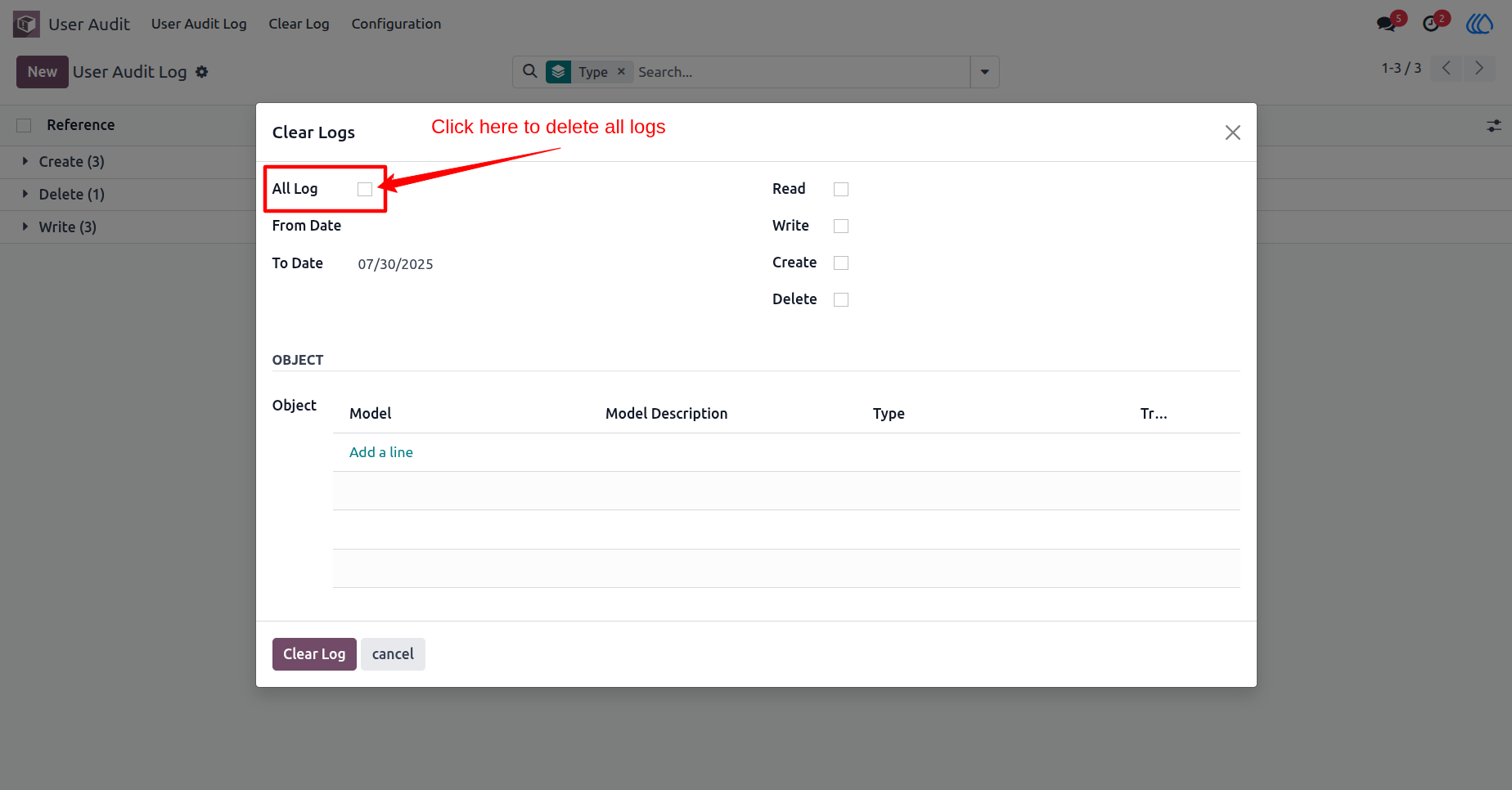Enable the All Log checkbox
The height and width of the screenshot is (790, 1512).
(x=365, y=189)
